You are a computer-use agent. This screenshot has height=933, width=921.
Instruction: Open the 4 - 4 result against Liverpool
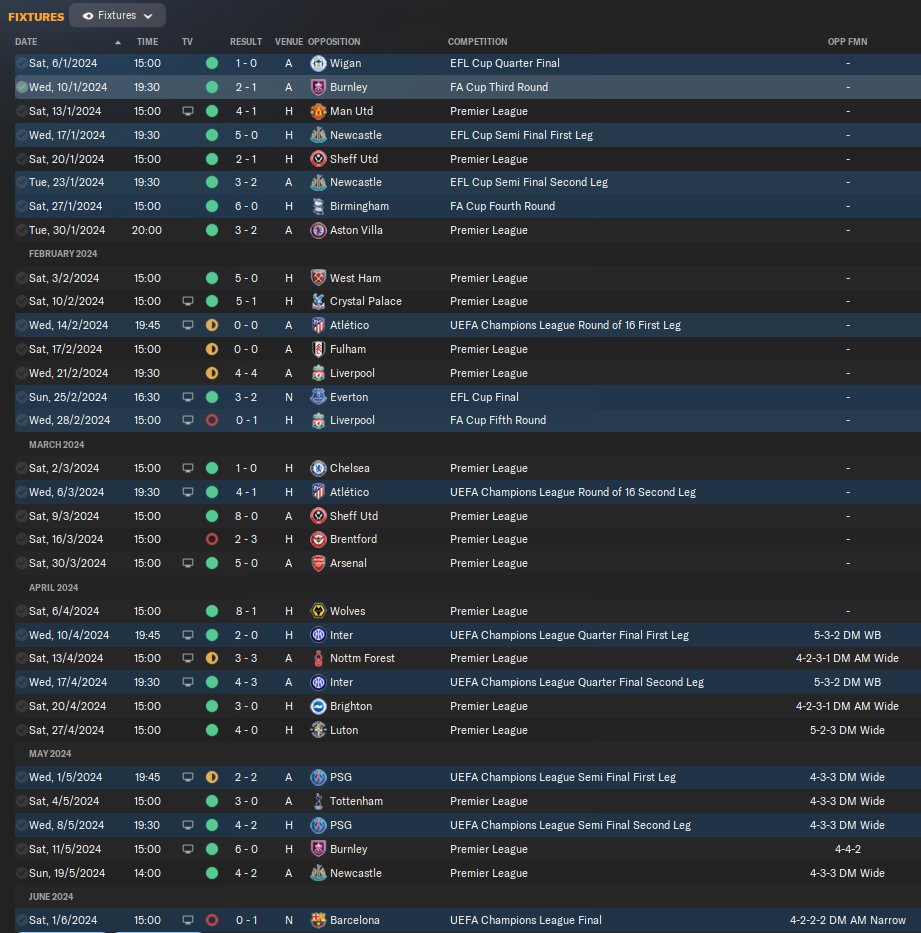tap(246, 373)
